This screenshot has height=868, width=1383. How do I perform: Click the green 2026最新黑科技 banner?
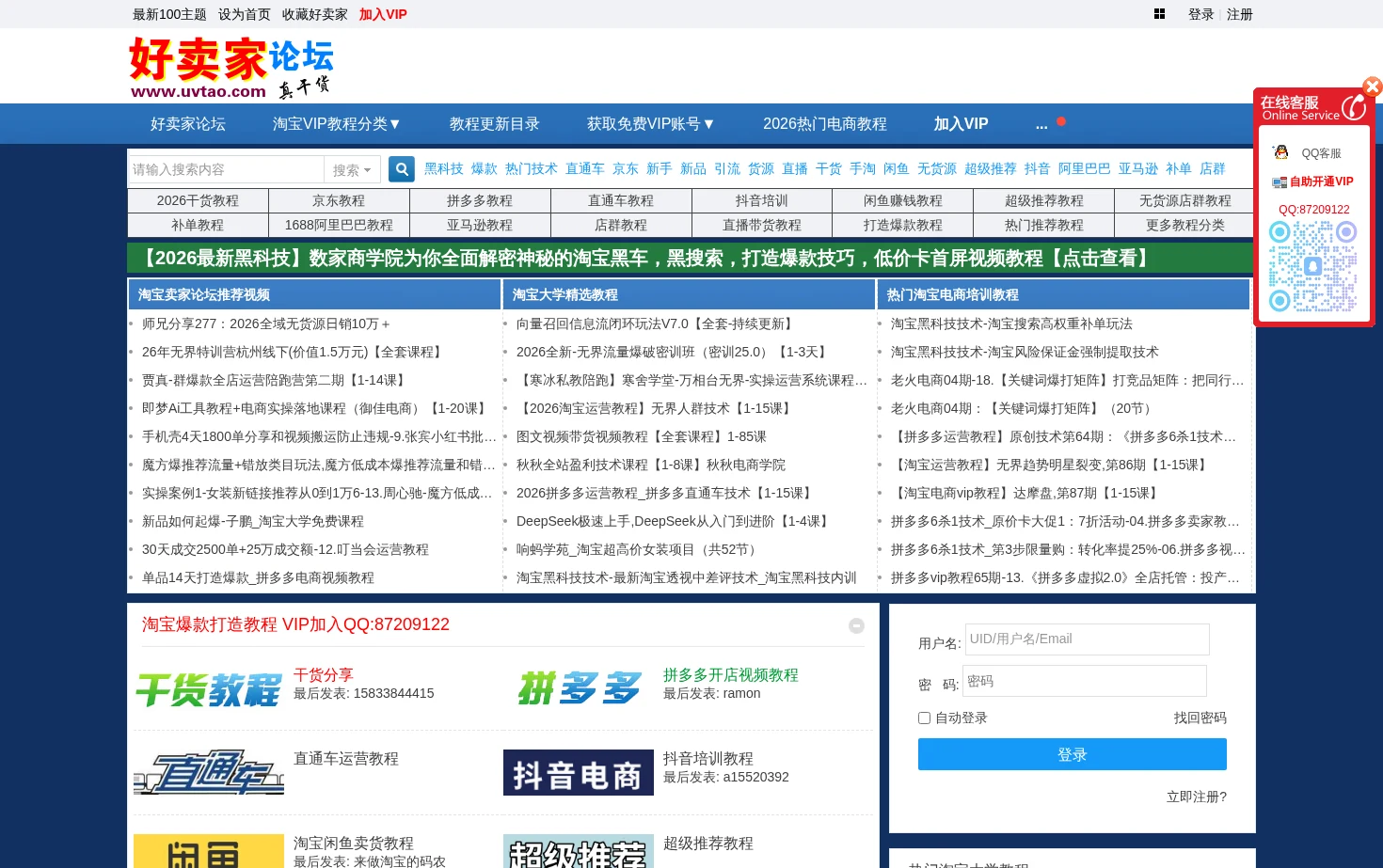pyautogui.click(x=691, y=258)
